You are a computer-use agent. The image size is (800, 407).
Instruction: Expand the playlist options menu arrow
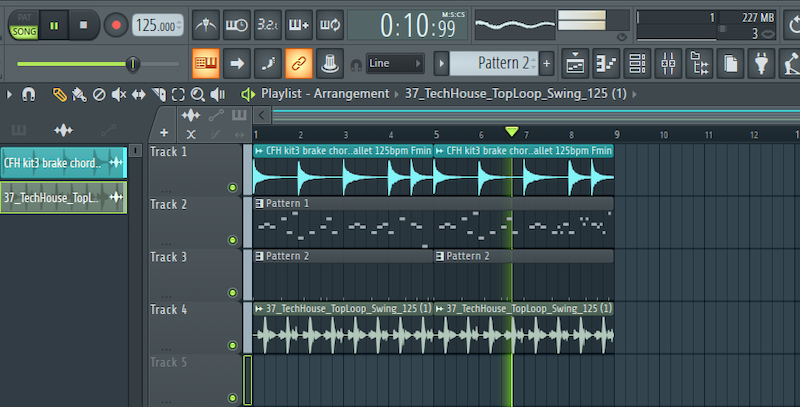pos(9,94)
